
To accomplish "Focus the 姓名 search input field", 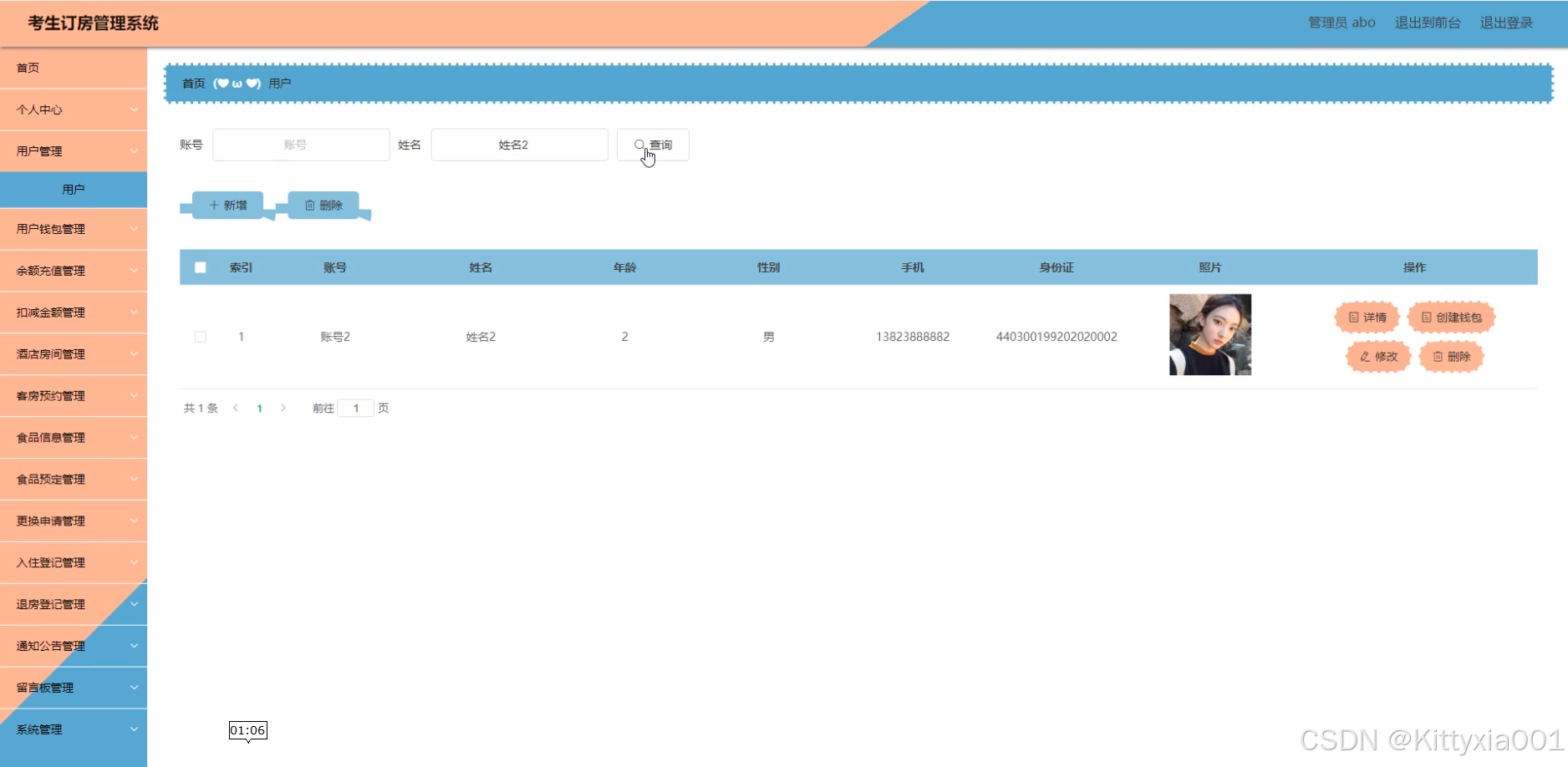I will coord(519,145).
